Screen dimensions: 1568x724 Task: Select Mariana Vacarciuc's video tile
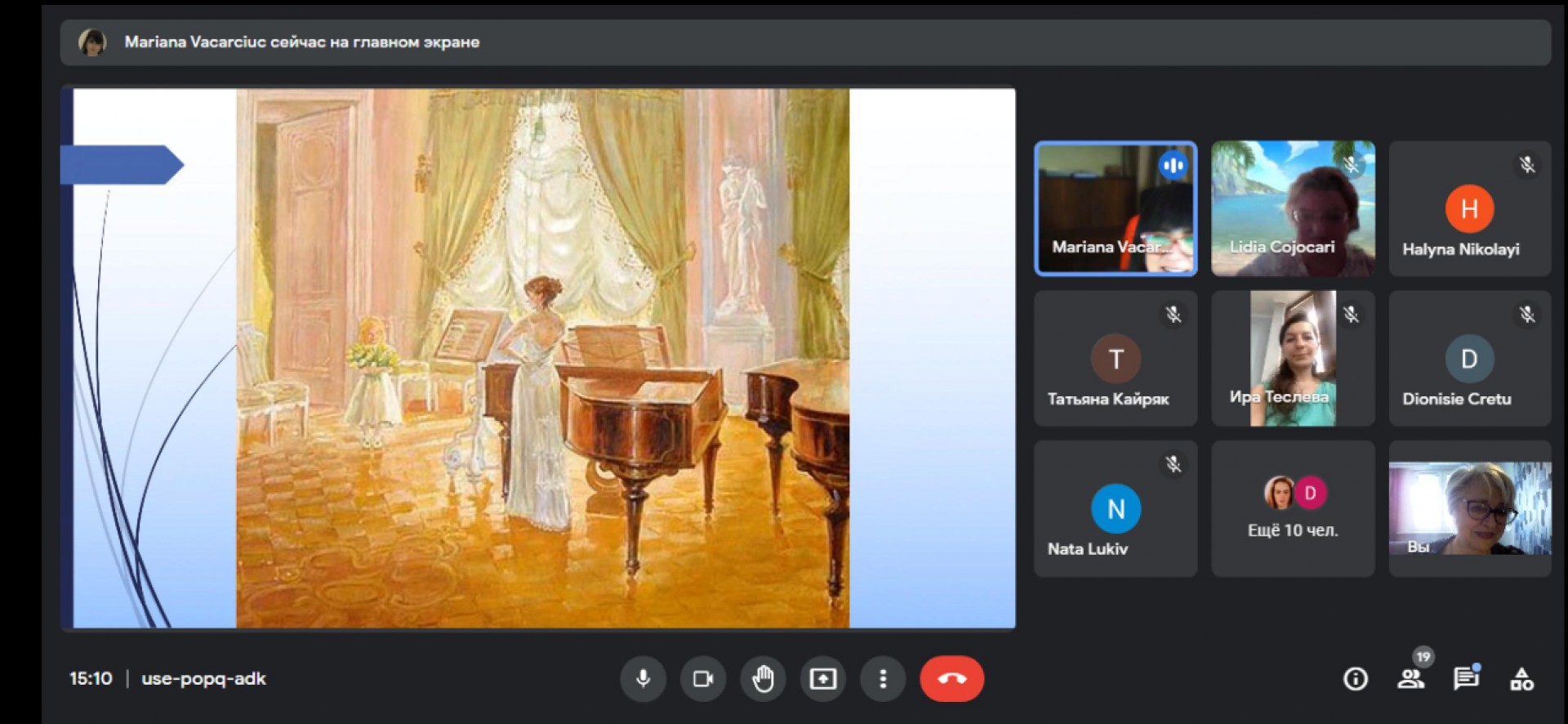coord(1116,208)
